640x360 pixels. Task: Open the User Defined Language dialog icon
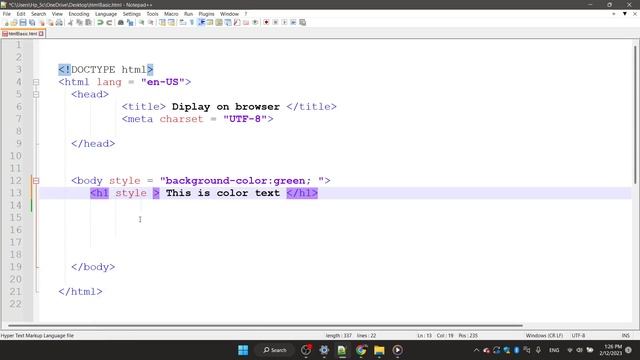pos(210,22)
